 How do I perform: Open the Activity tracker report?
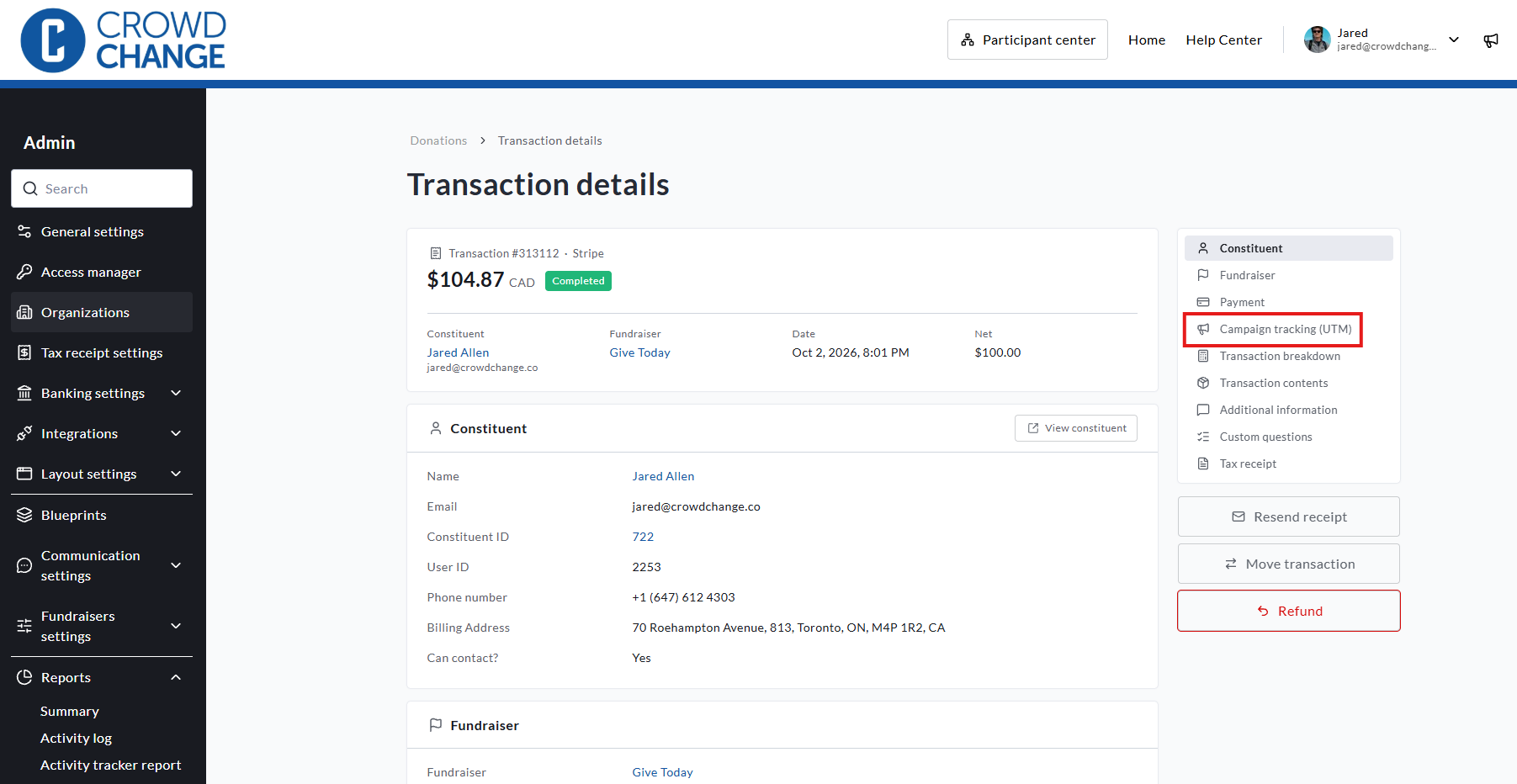point(110,765)
